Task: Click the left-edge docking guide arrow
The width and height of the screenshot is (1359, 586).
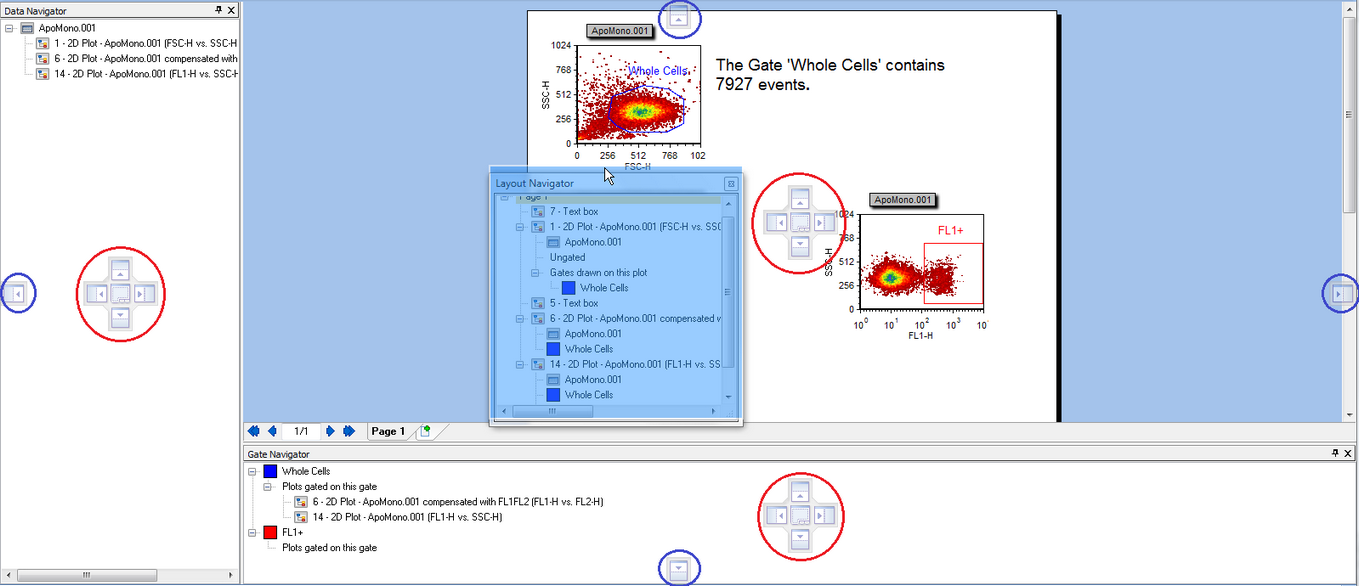Action: click(x=17, y=294)
